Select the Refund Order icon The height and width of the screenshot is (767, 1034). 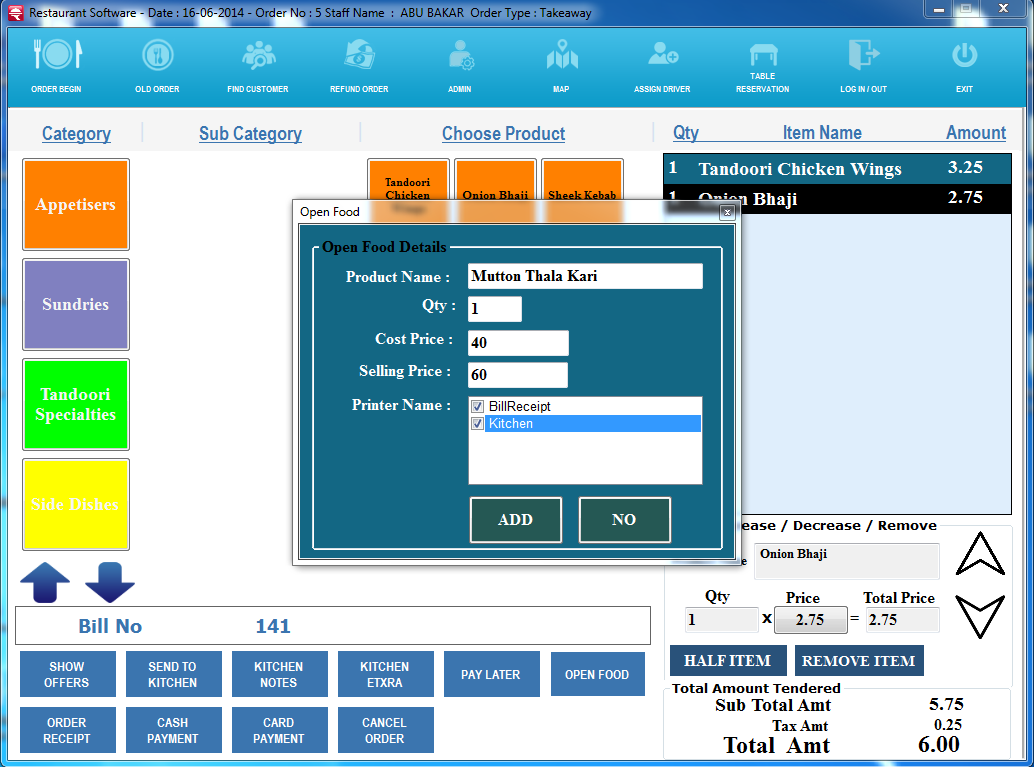(359, 56)
